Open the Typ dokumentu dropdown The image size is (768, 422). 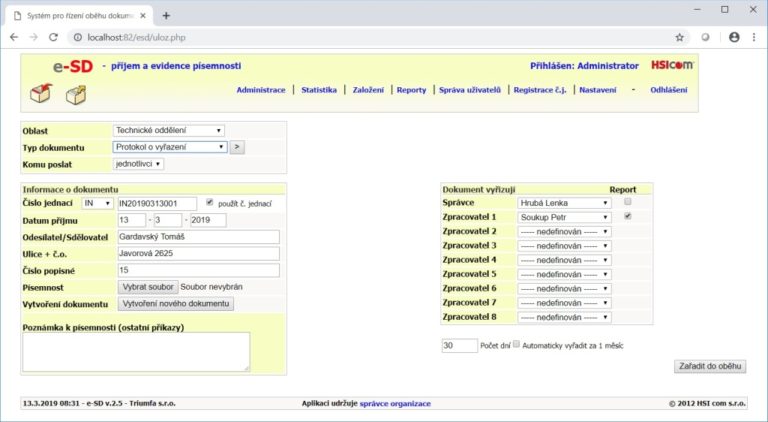170,147
